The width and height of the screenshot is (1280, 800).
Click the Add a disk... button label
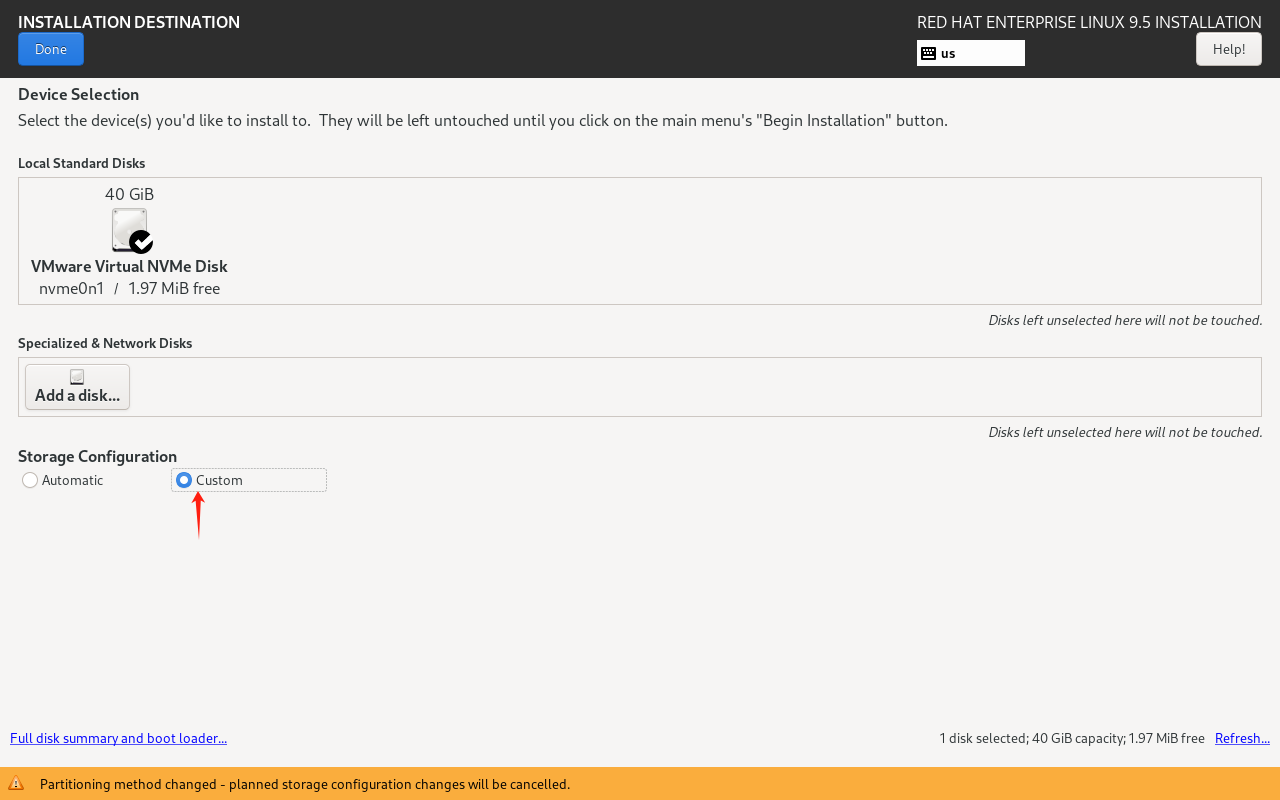tap(77, 396)
